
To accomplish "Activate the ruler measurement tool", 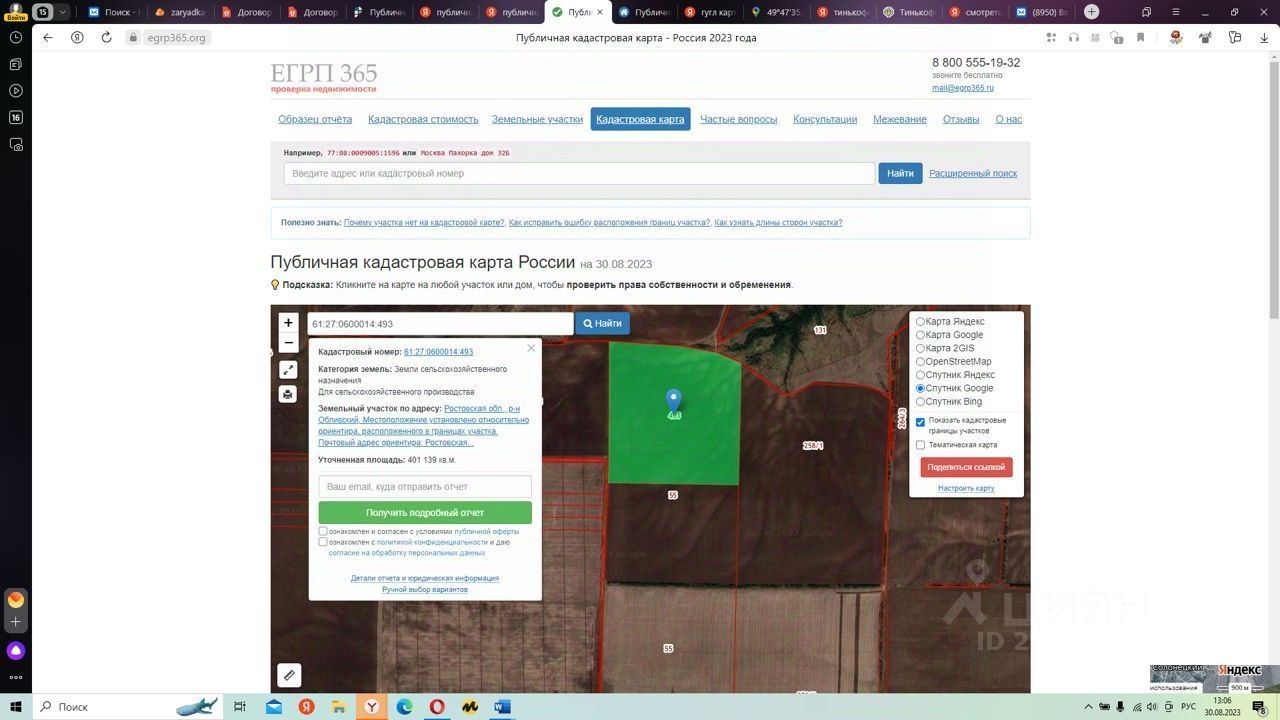I will (x=289, y=675).
